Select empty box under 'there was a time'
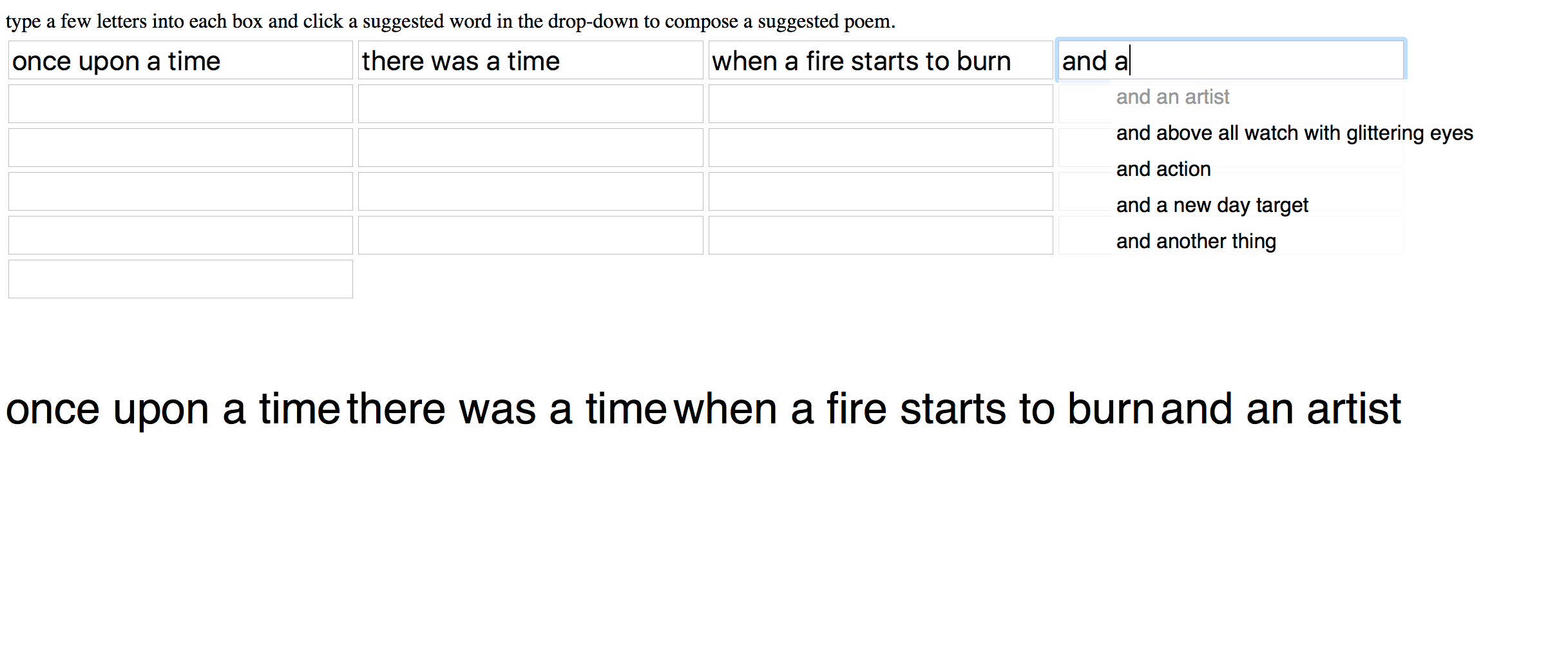The image size is (1568, 656). coord(530,104)
